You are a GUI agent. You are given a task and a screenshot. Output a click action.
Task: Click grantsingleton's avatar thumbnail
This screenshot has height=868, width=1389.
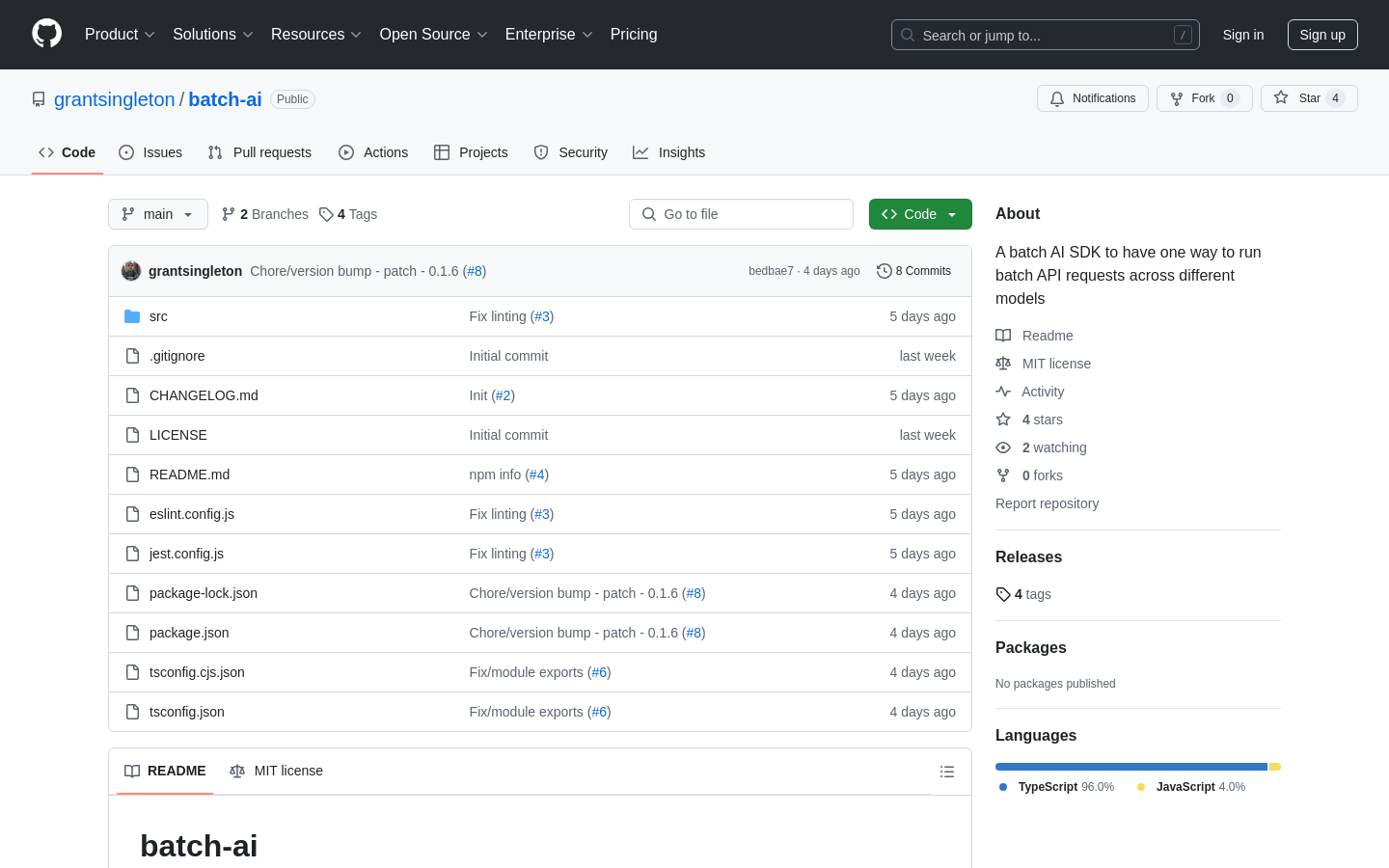(x=131, y=271)
